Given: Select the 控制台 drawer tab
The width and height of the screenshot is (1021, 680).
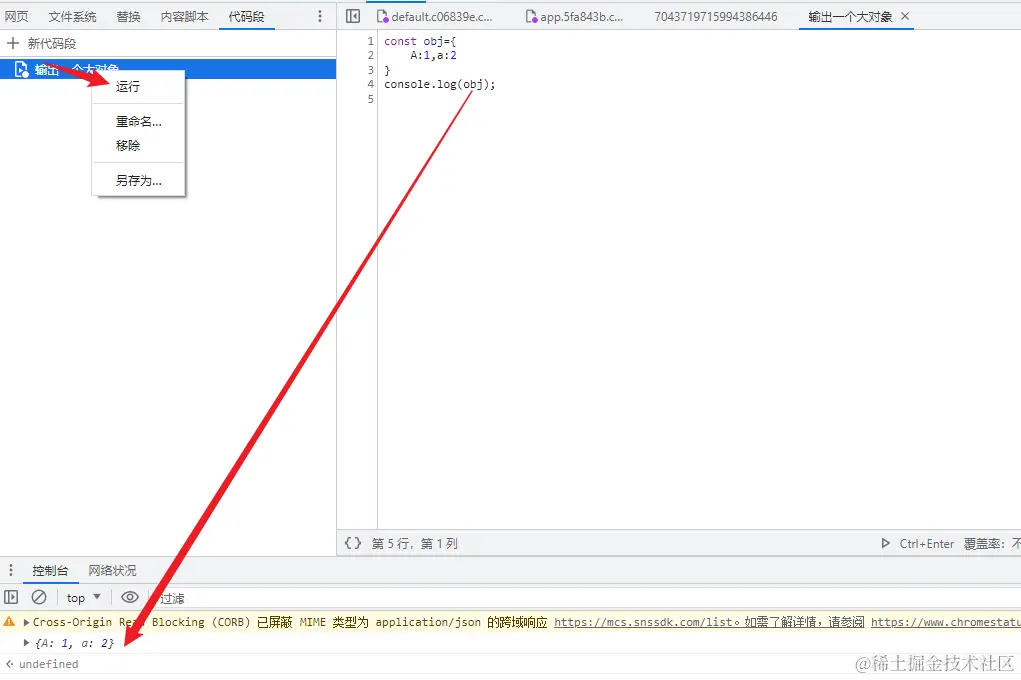Looking at the screenshot, I should [50, 571].
